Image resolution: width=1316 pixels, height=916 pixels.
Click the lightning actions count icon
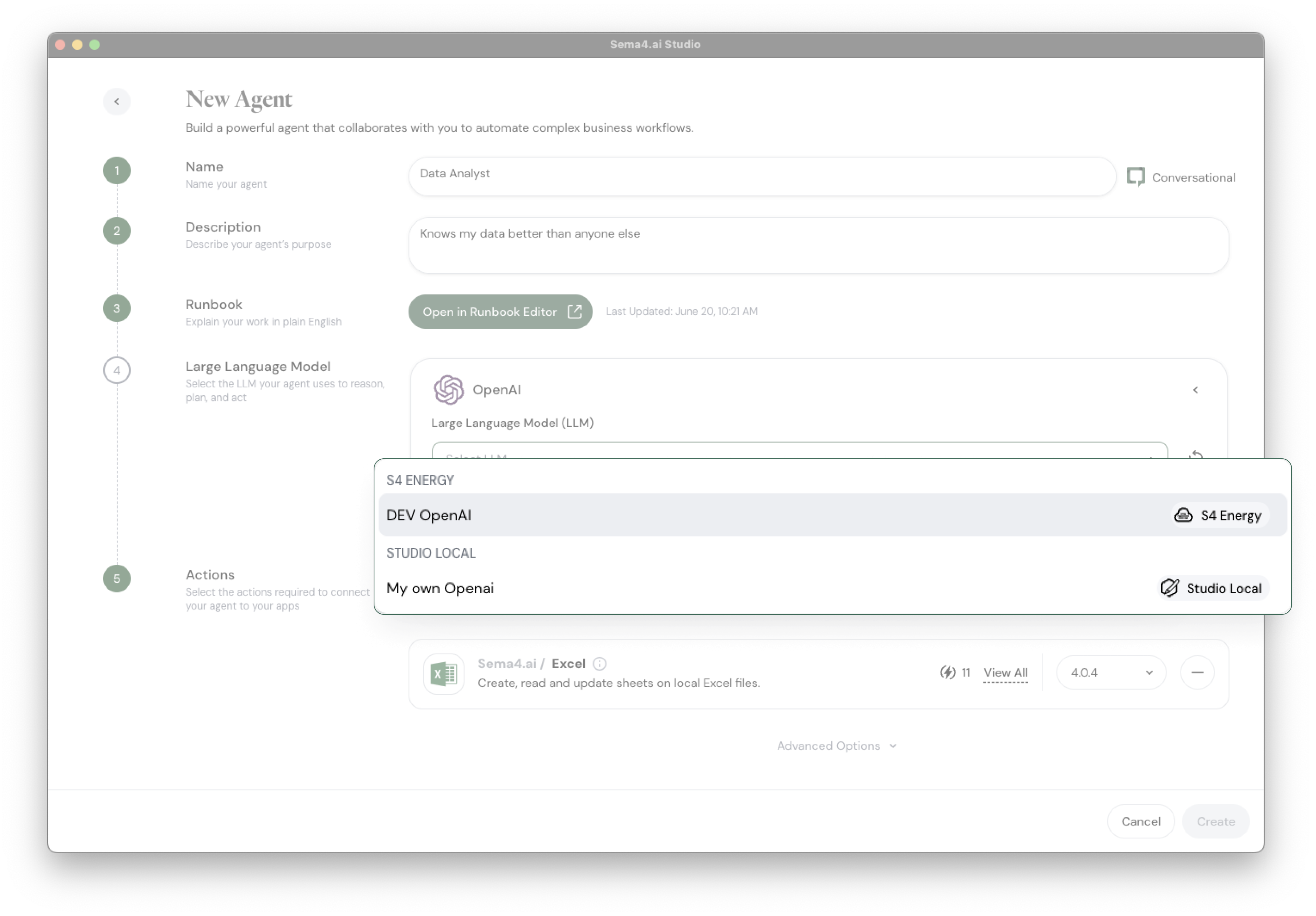coord(947,672)
